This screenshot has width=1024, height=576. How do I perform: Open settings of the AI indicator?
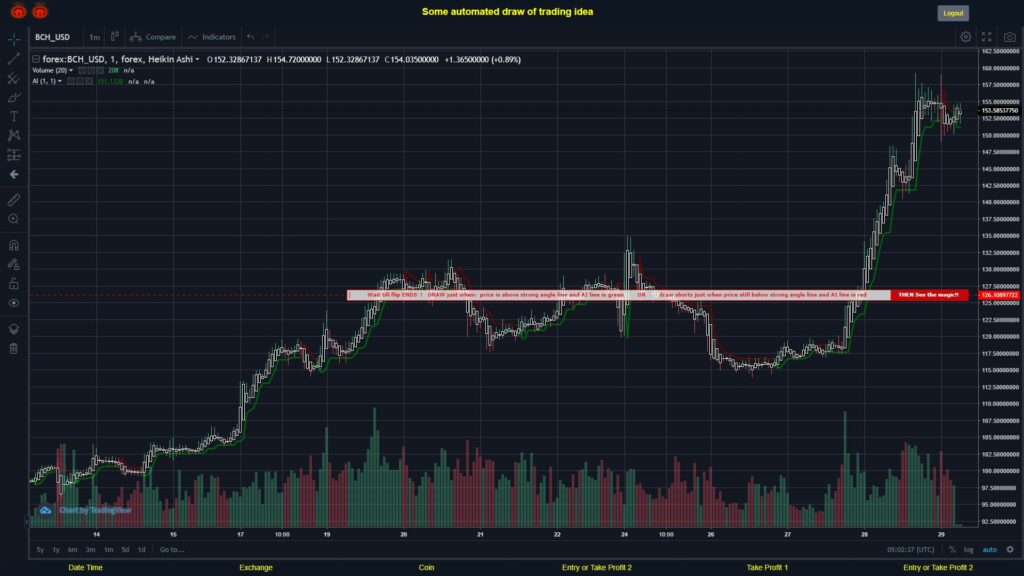click(x=80, y=81)
